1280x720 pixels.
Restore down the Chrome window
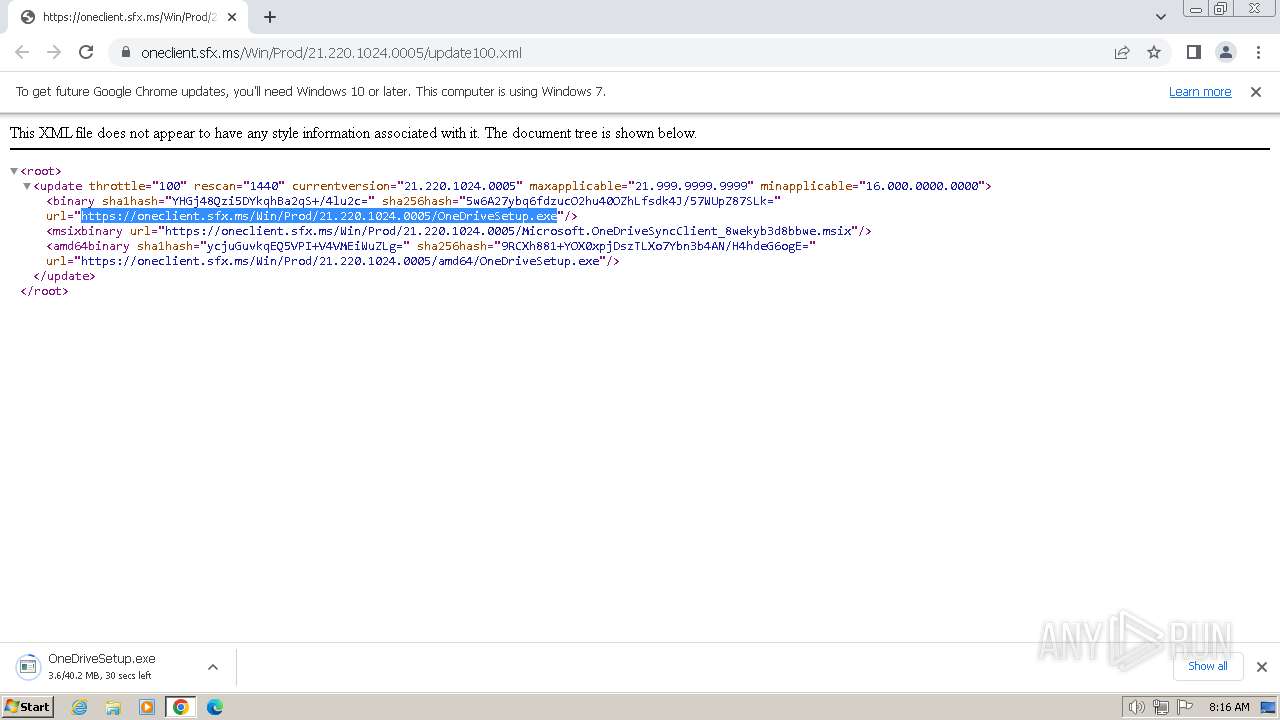point(1221,9)
